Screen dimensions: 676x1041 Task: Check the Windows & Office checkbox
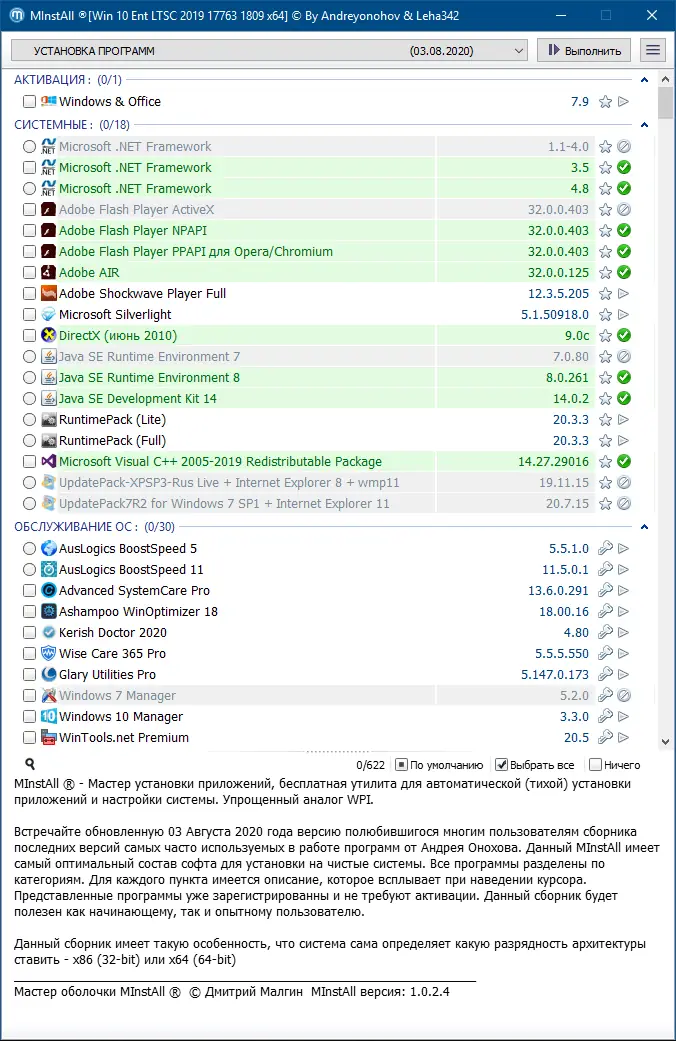[29, 102]
